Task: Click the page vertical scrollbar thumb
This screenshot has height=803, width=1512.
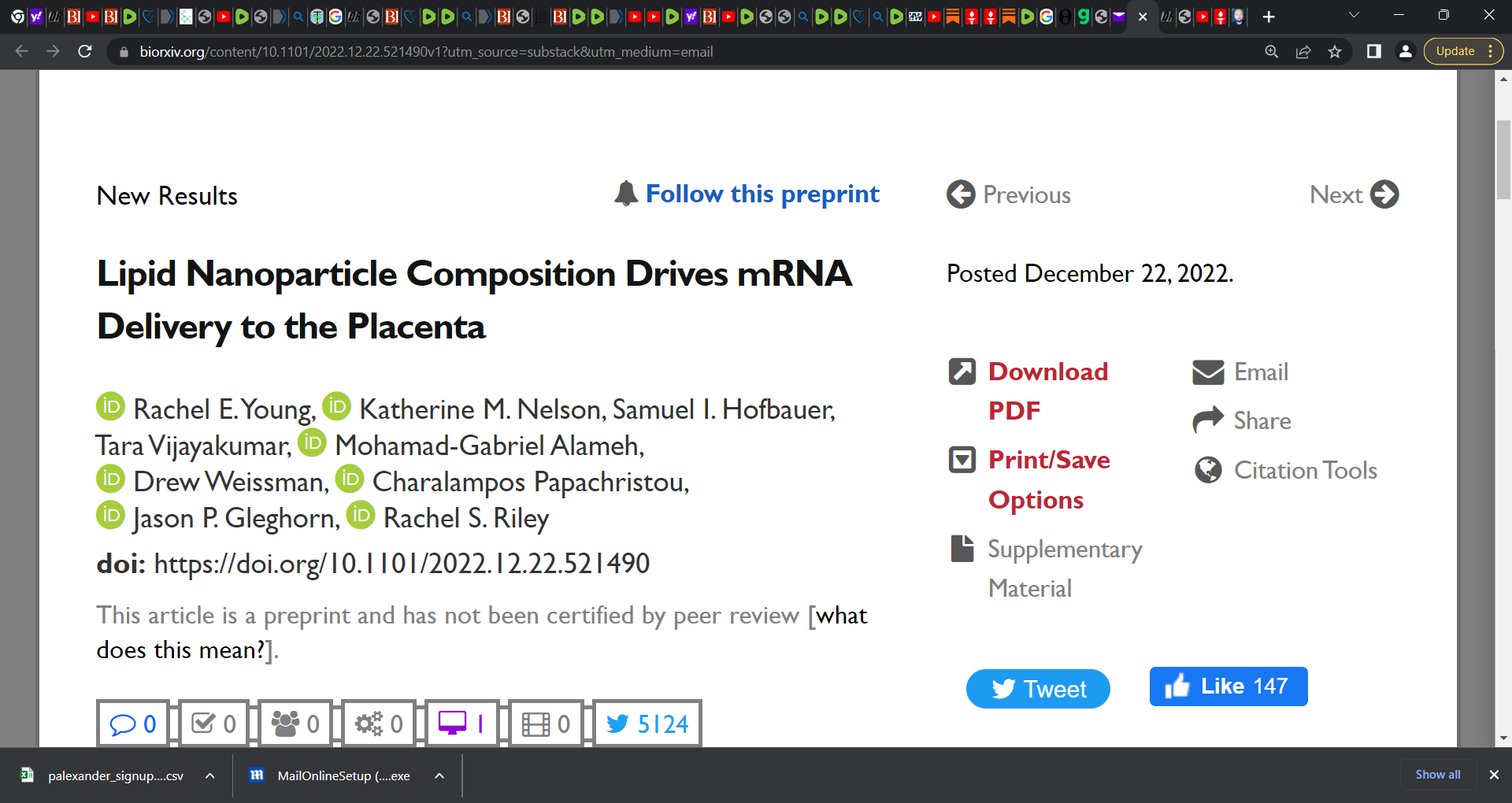Action: 1503,160
